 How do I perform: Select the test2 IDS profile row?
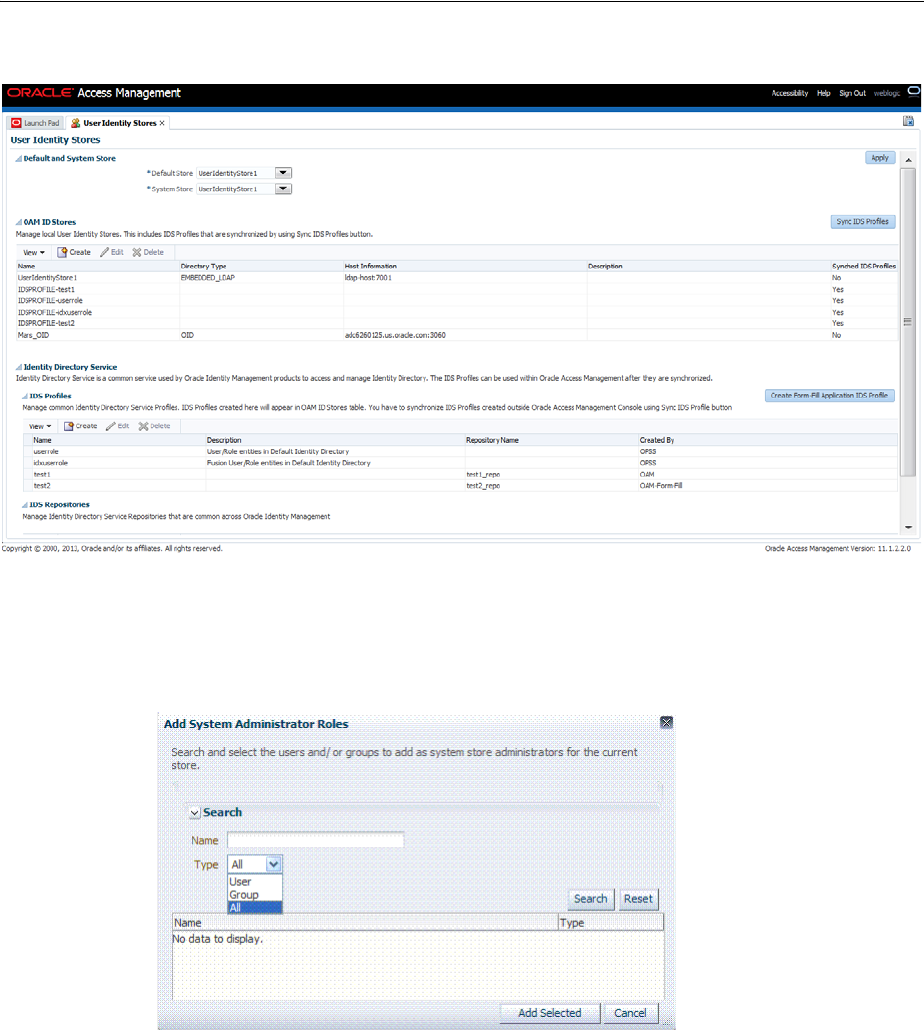pos(460,486)
